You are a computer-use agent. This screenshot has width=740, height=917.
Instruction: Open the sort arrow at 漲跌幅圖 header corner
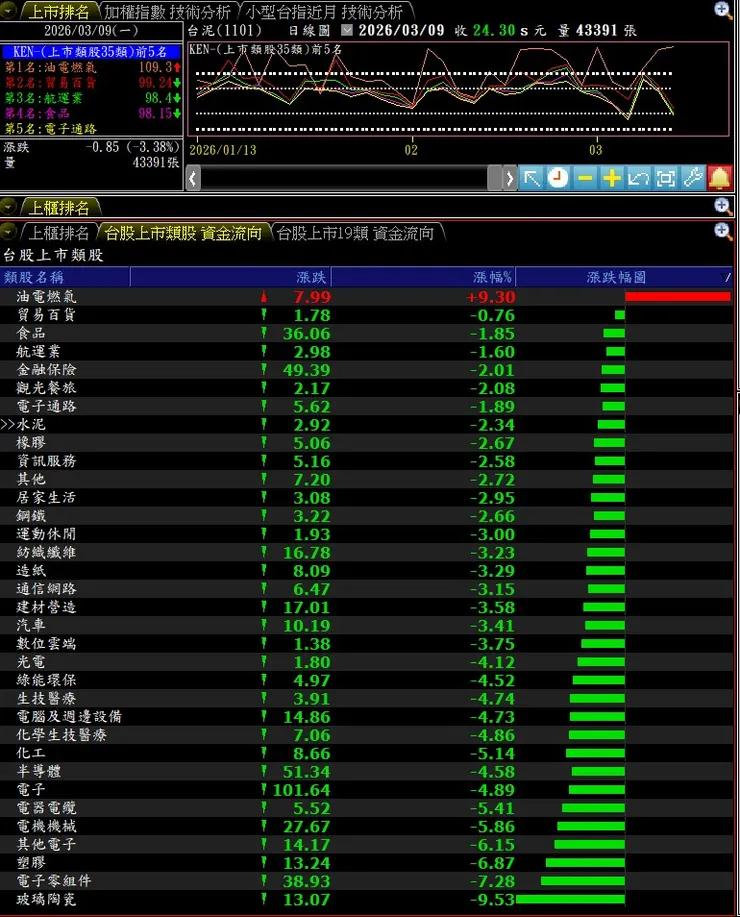727,277
